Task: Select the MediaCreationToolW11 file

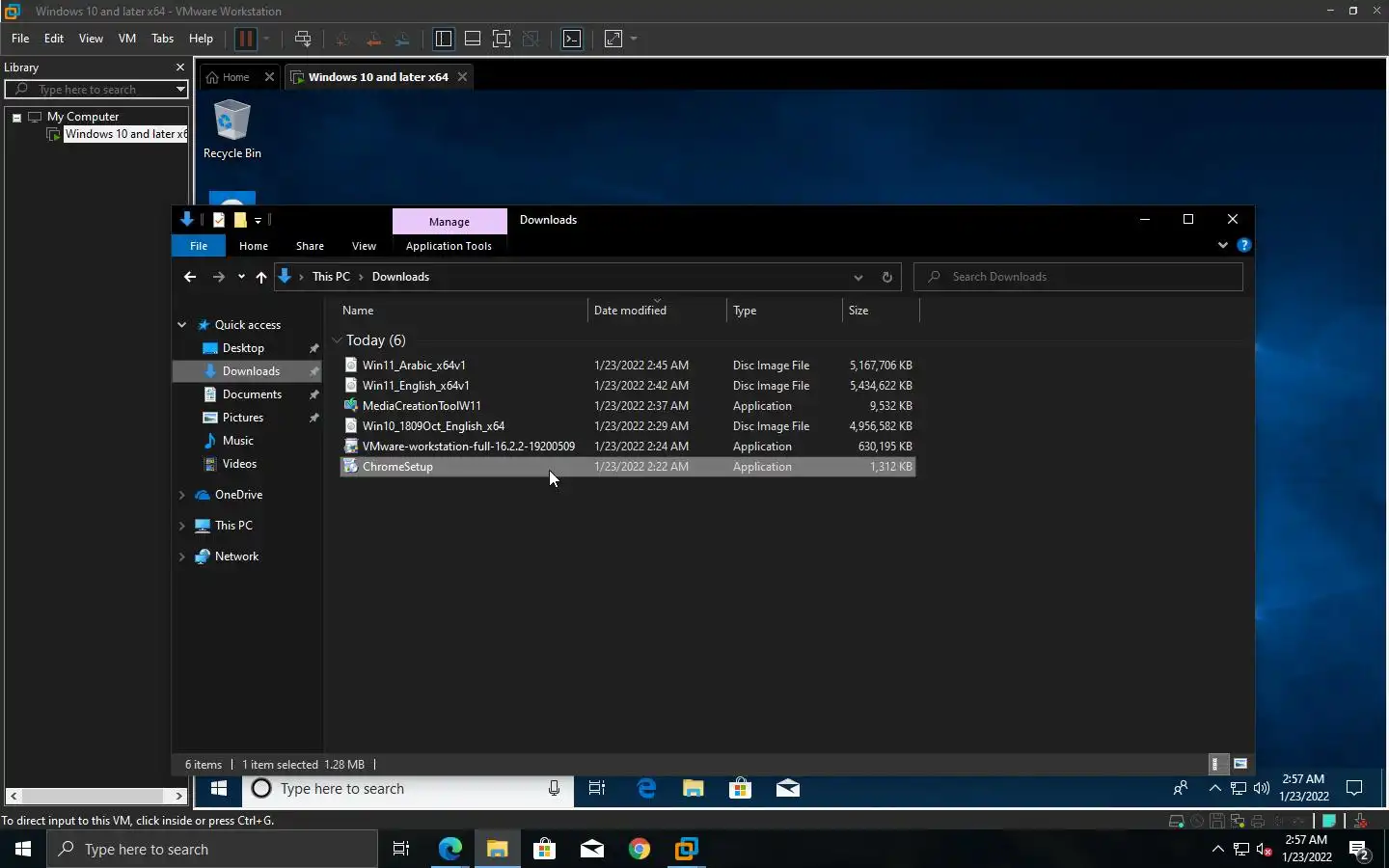Action: 628,406
